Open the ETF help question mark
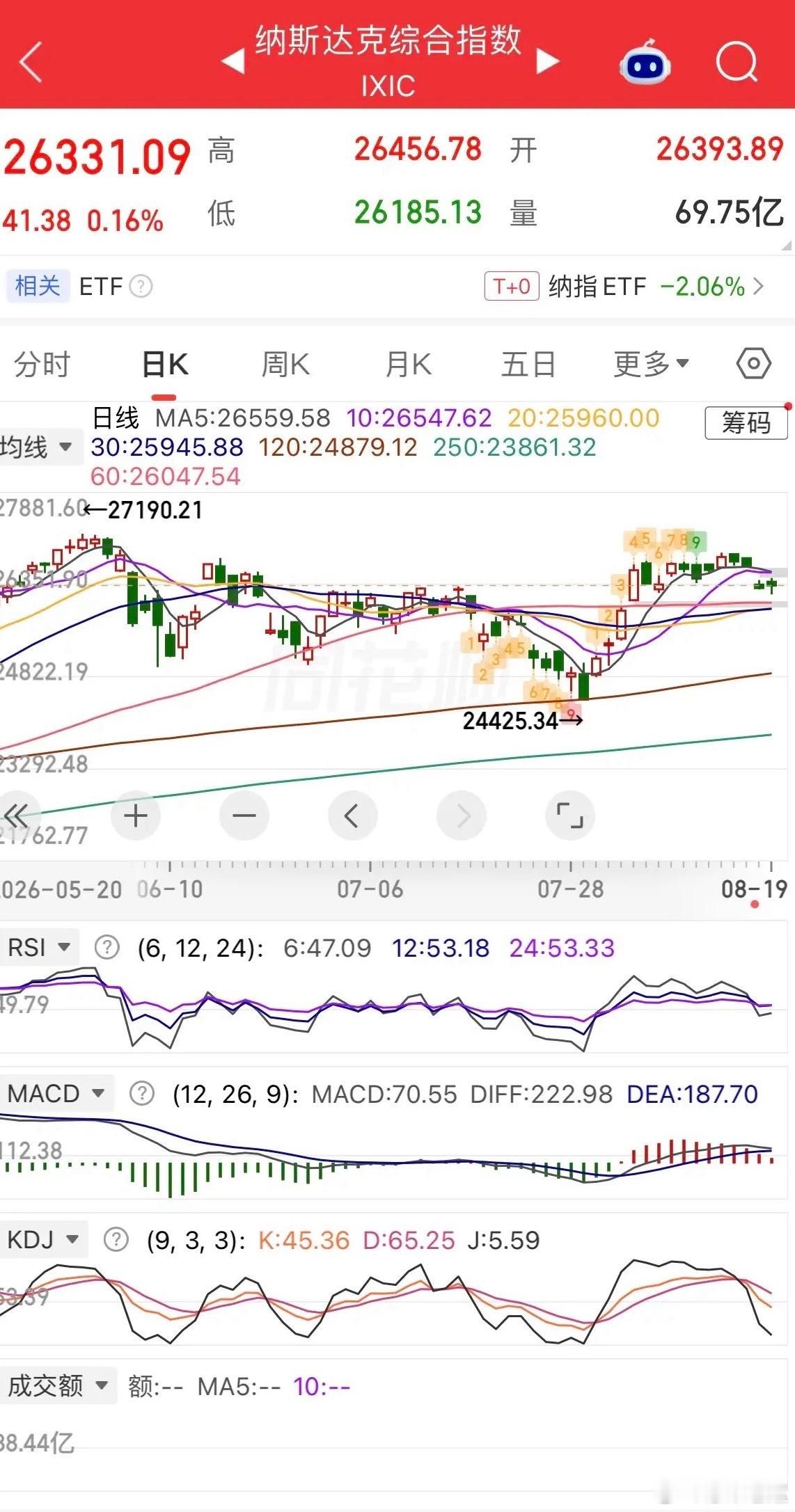Viewport: 795px width, 1512px height. 141,286
